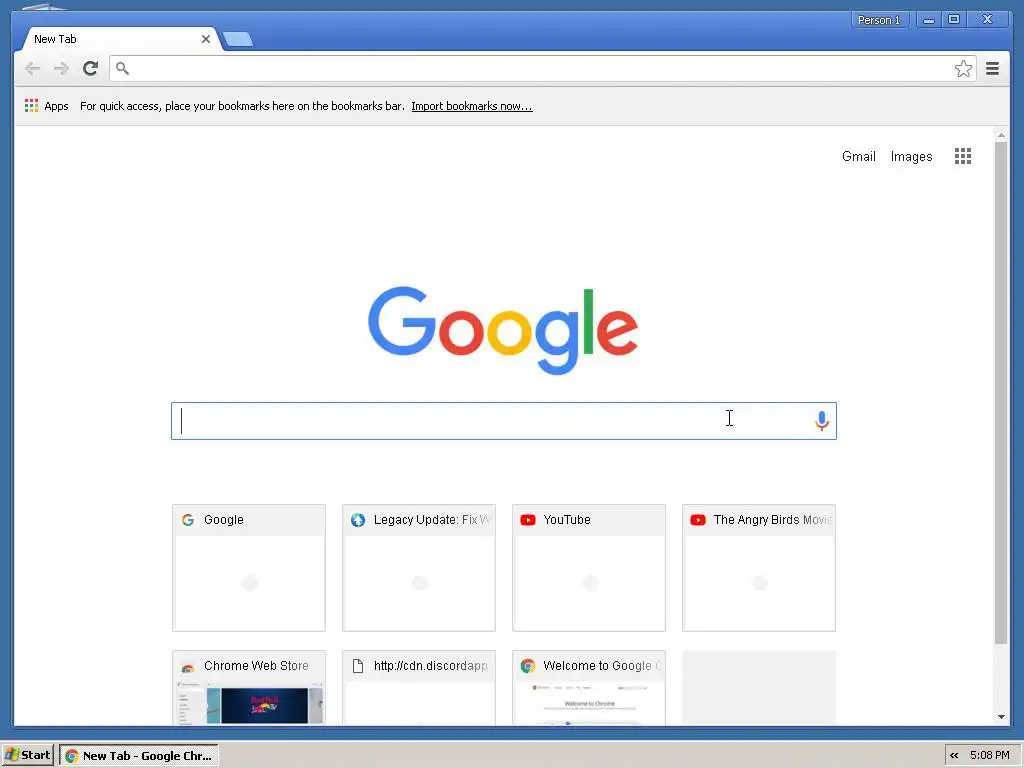Open the Google apps grid
This screenshot has width=1024, height=768.
click(x=963, y=156)
